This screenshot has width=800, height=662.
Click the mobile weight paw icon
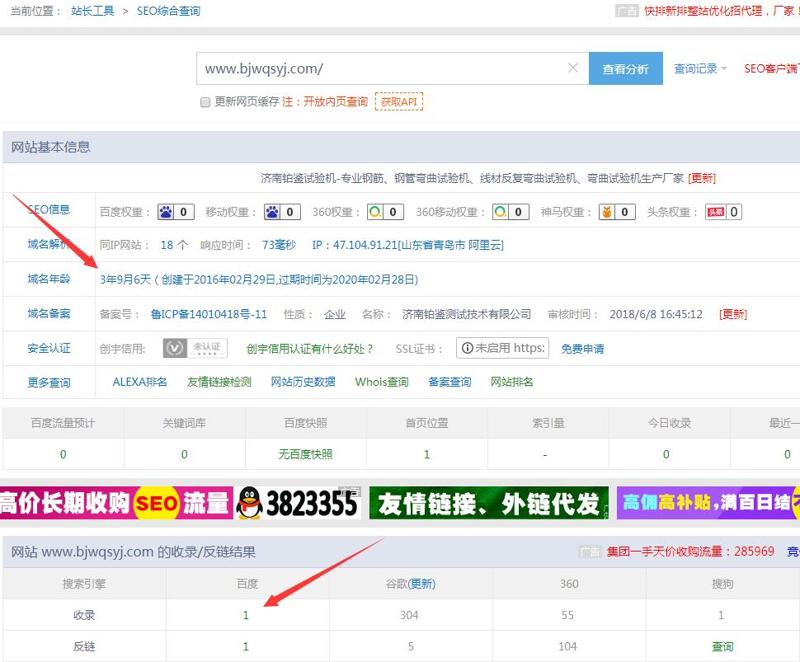[x=272, y=212]
